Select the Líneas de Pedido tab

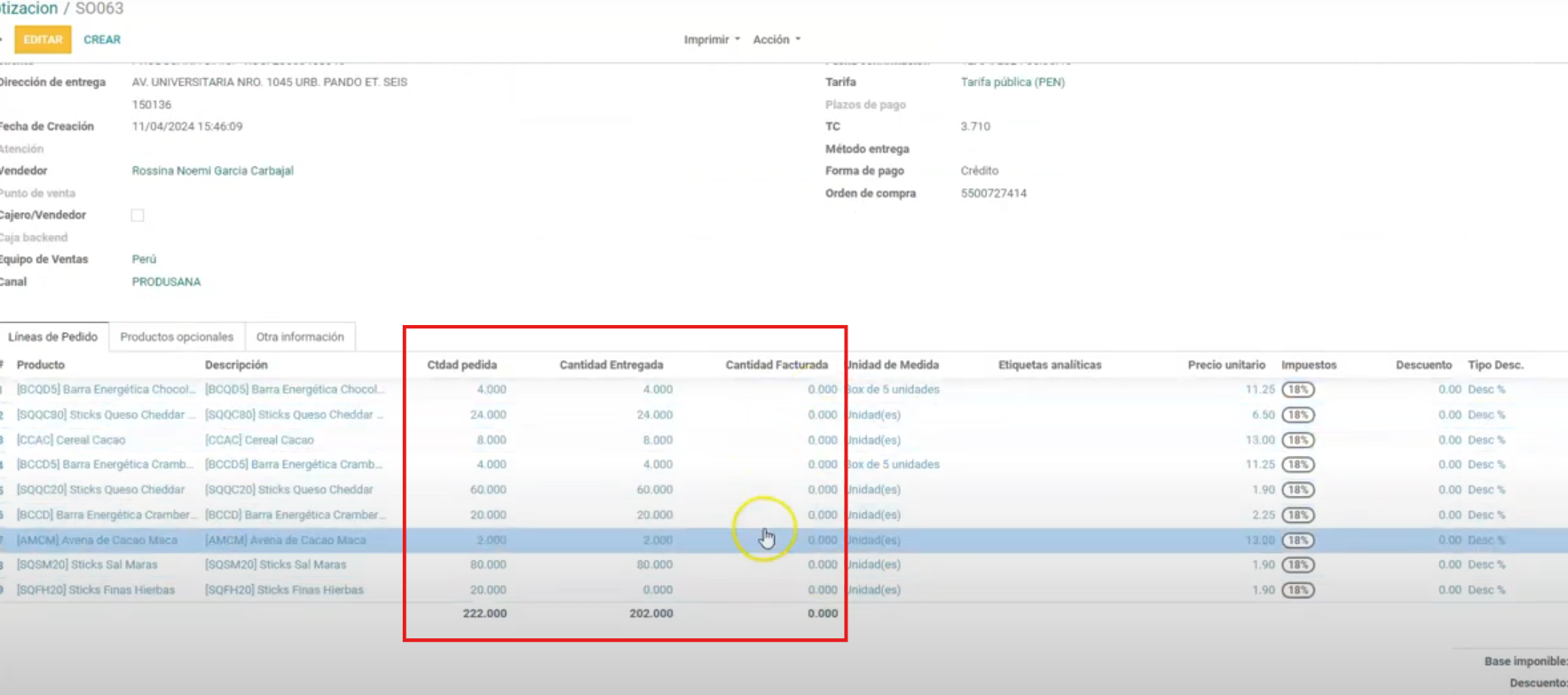point(53,337)
